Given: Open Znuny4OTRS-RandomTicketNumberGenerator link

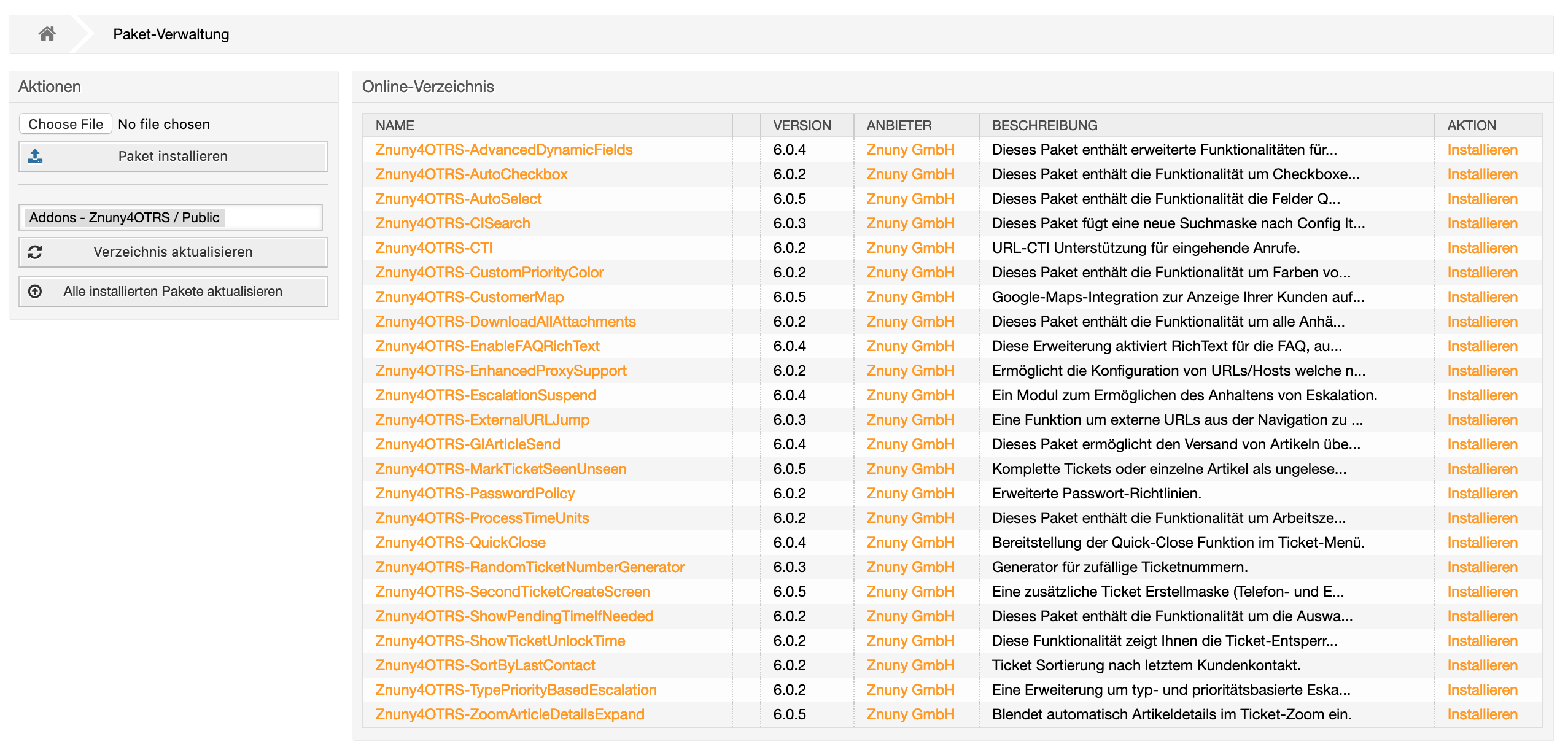Looking at the screenshot, I should 529,567.
